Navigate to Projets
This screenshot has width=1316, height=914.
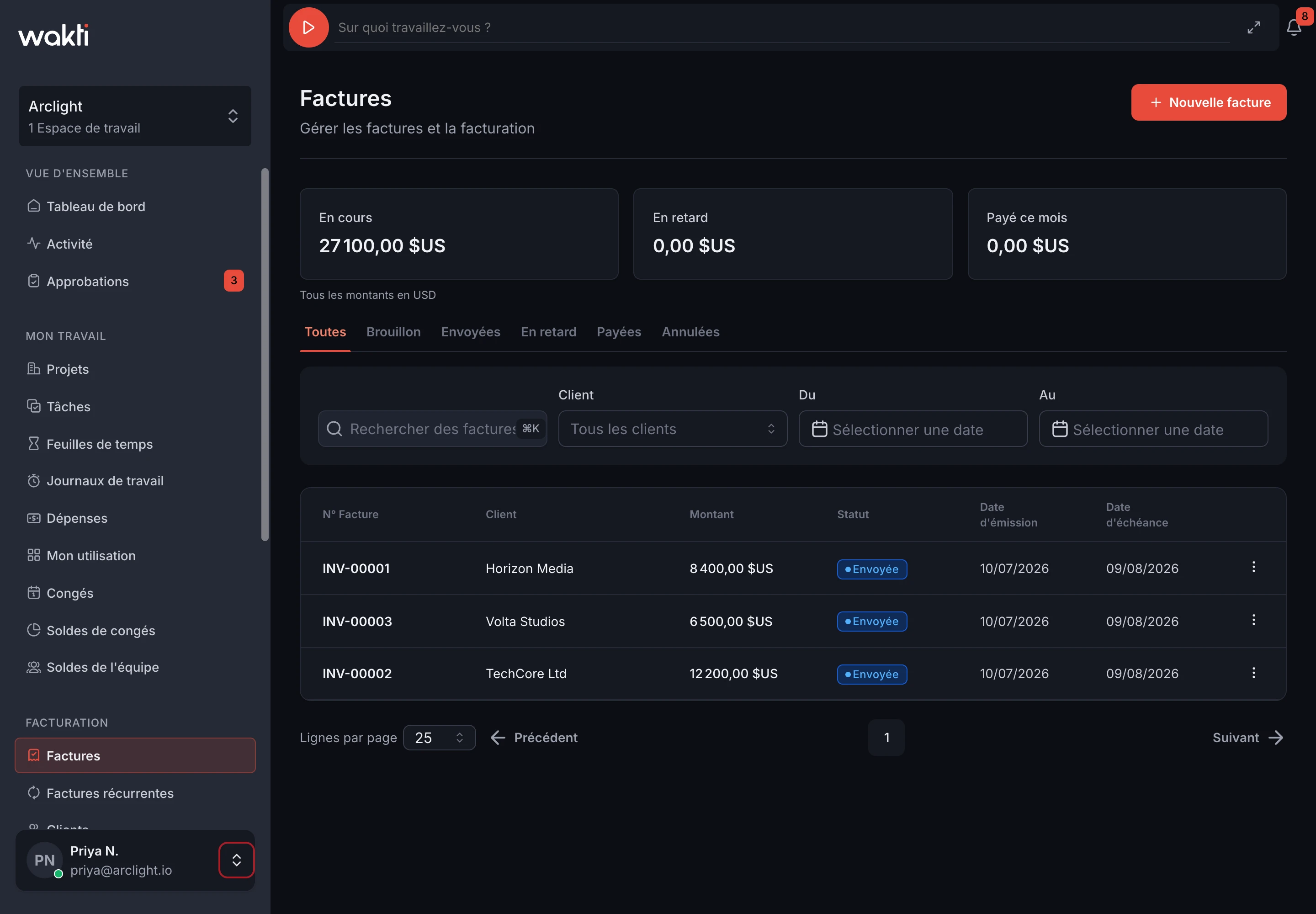135,369
